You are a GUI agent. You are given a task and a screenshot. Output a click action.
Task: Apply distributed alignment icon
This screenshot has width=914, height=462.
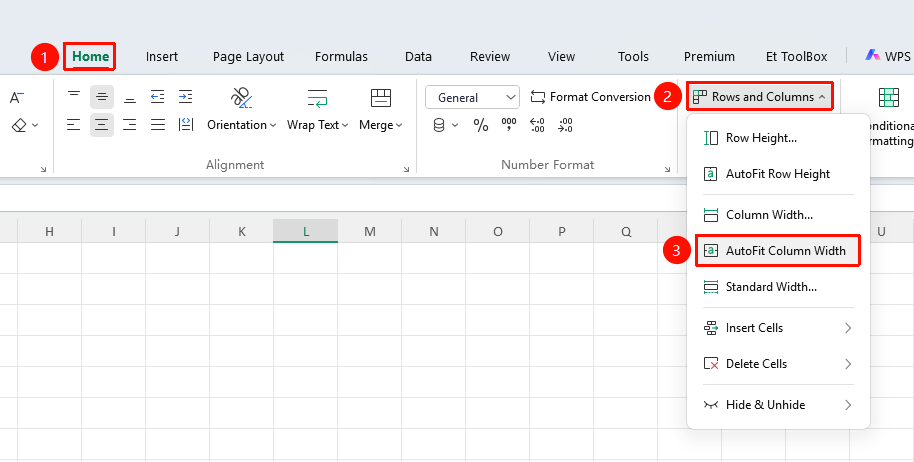click(185, 125)
